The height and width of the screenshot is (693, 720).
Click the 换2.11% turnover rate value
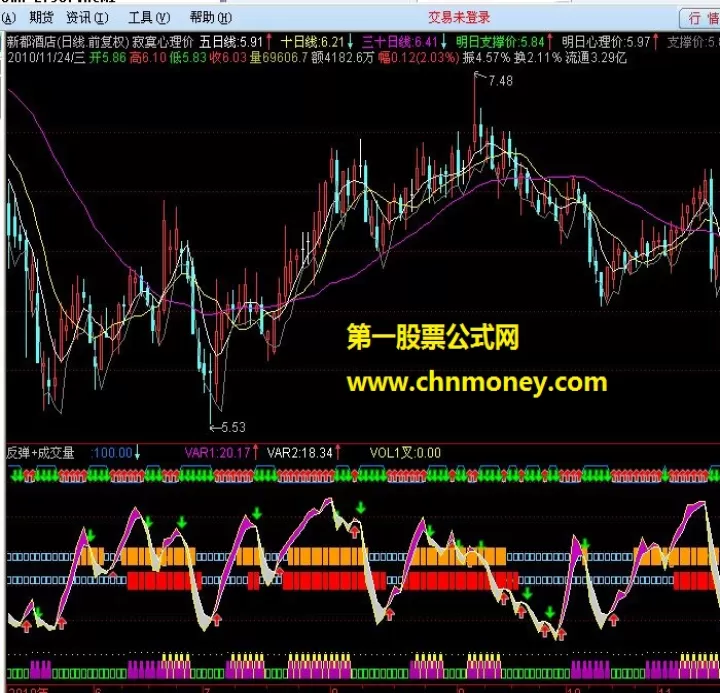(x=538, y=58)
